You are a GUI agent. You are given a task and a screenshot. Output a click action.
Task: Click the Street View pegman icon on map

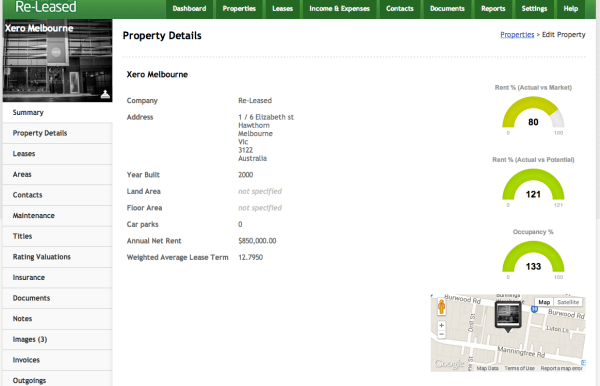coord(441,307)
